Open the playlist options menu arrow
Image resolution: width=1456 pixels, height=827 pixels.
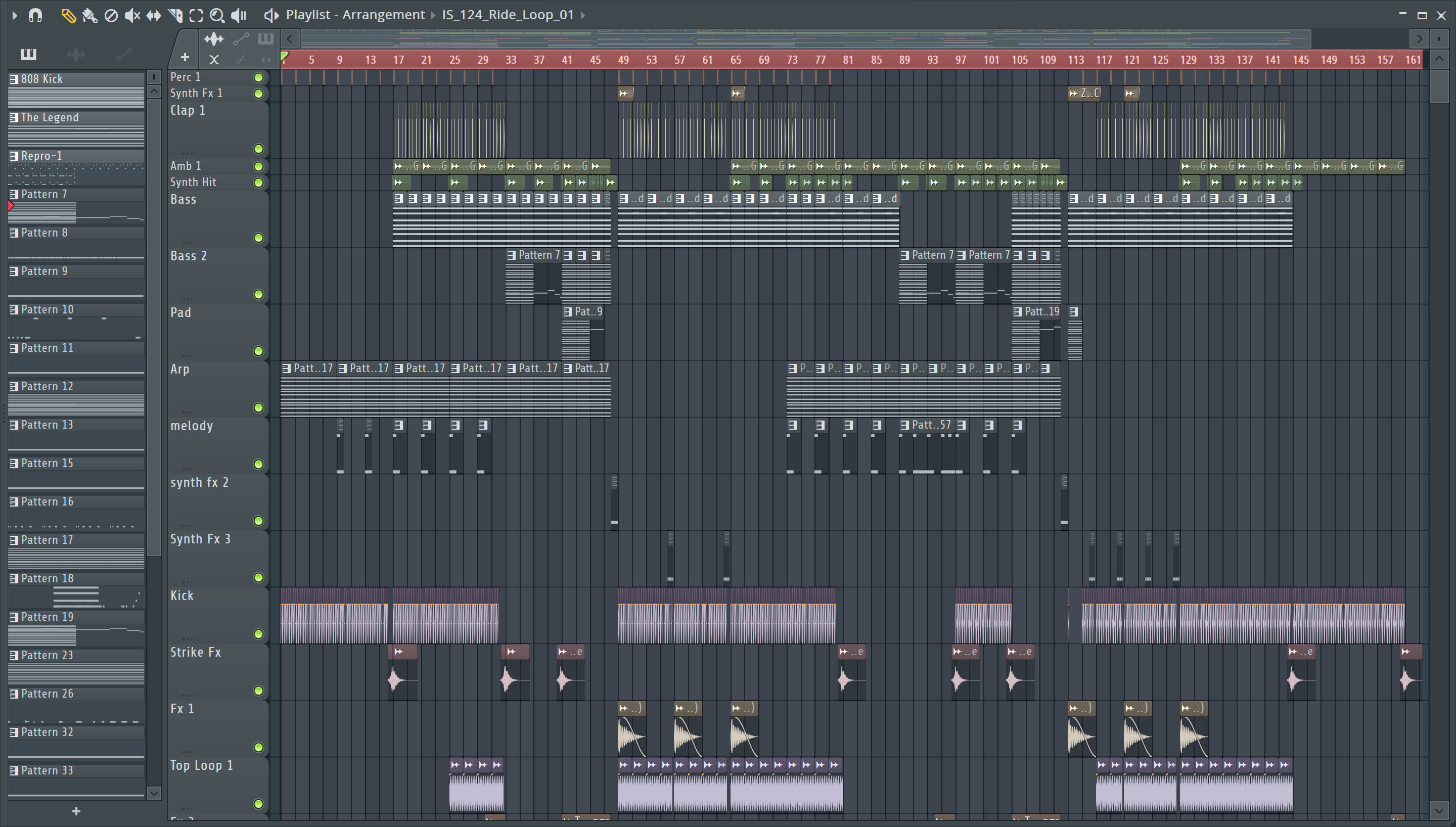[15, 15]
